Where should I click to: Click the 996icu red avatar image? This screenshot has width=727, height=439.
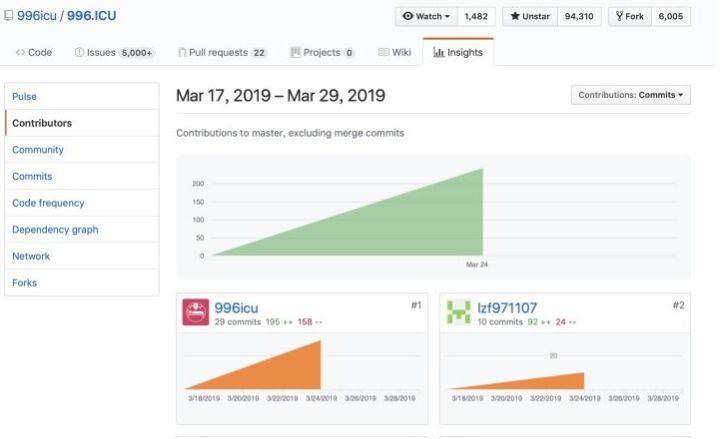196,312
